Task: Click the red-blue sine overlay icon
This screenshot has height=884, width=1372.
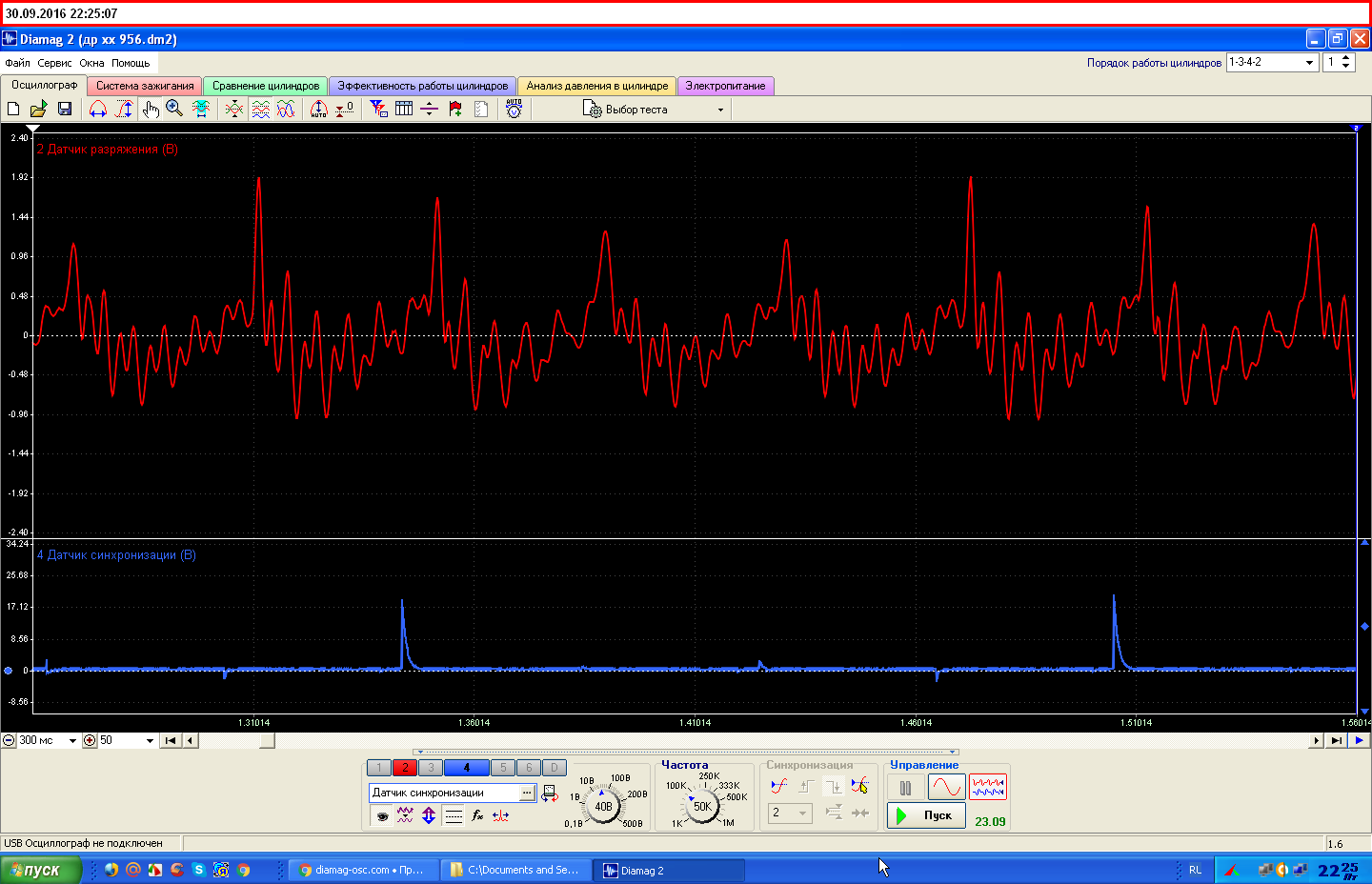Action: pos(286,109)
